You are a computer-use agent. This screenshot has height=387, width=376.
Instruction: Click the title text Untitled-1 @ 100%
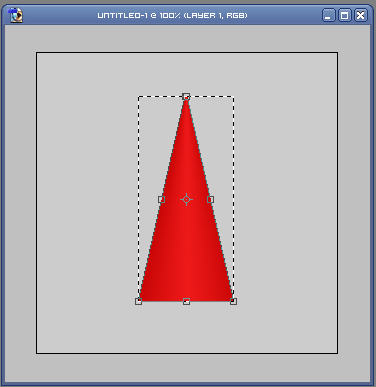click(139, 15)
